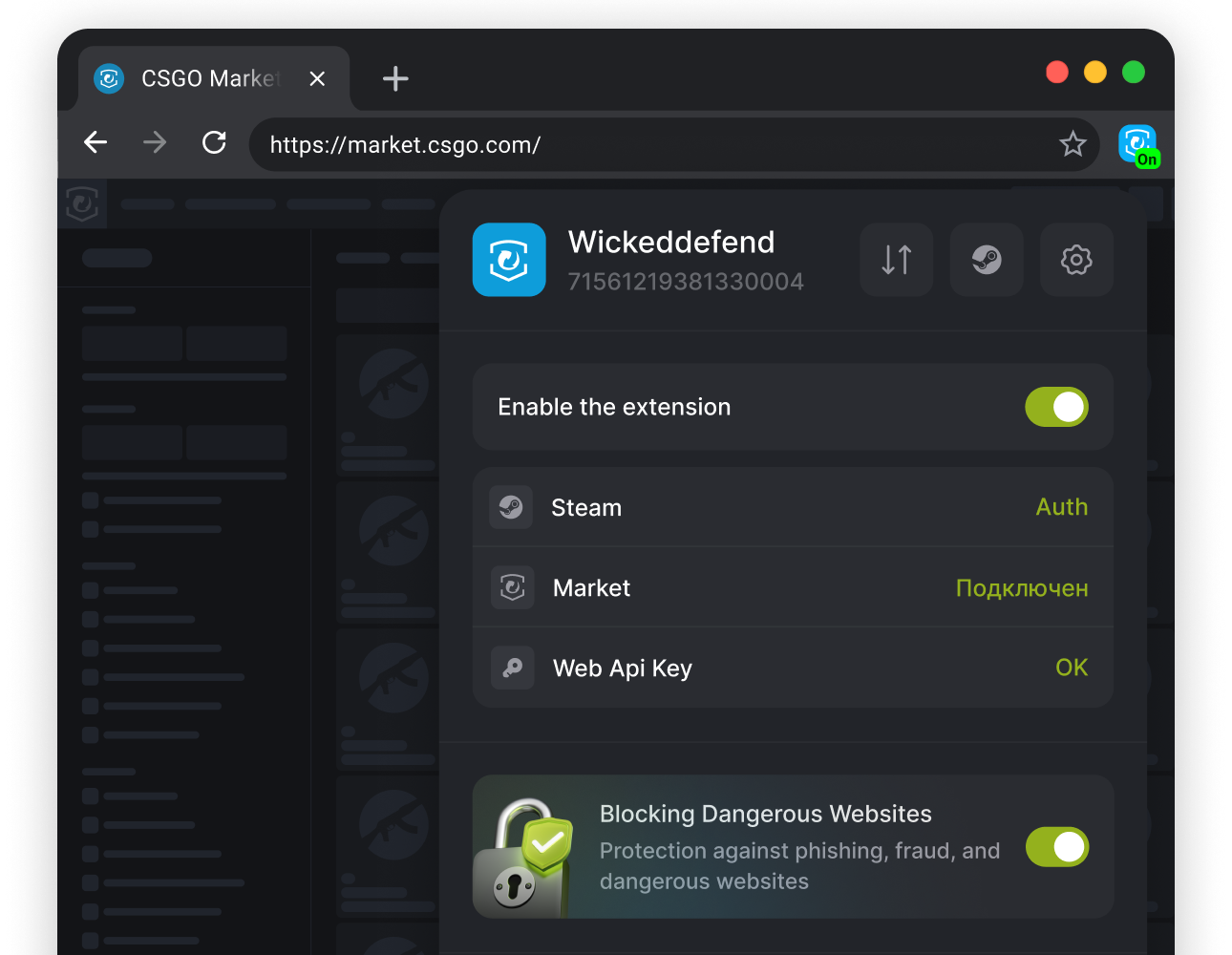Toggle Blocking Dangerous Websites switch

tap(1057, 847)
